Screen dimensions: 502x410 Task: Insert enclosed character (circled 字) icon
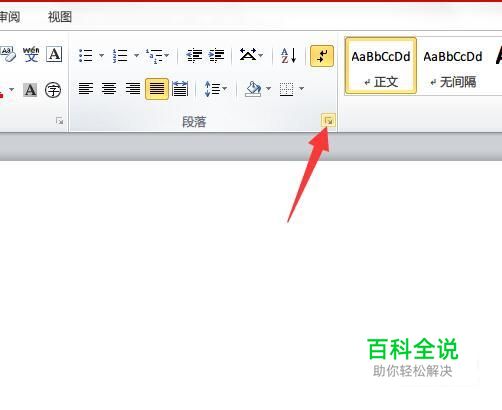53,90
